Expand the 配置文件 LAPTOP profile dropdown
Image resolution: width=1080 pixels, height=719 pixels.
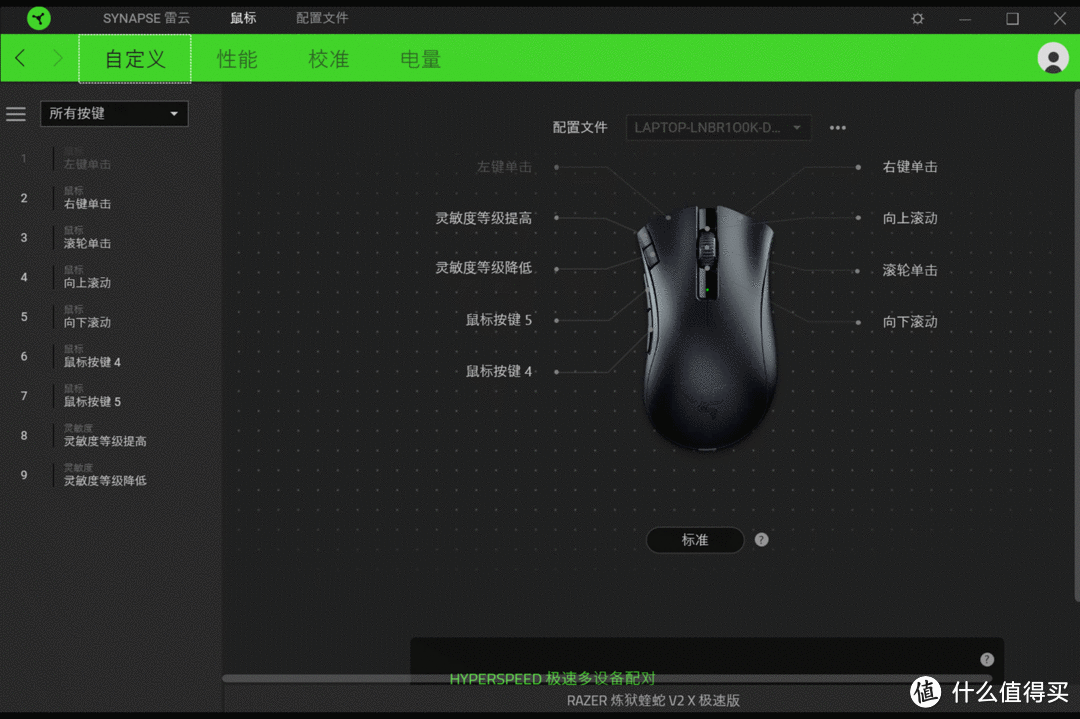718,127
